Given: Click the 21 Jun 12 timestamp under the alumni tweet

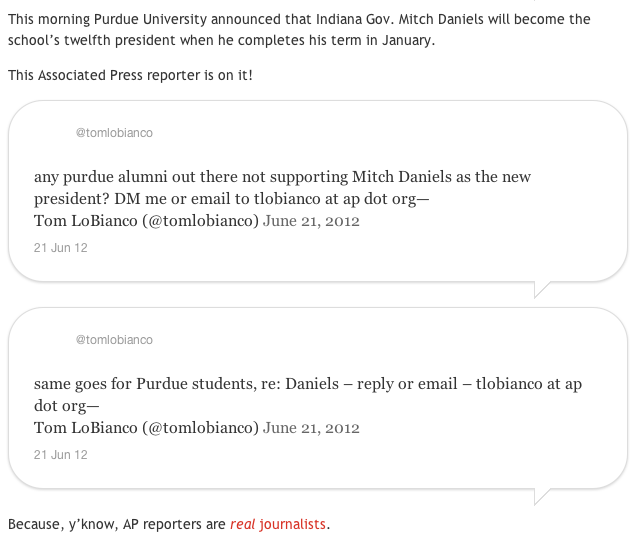Looking at the screenshot, I should [x=61, y=247].
